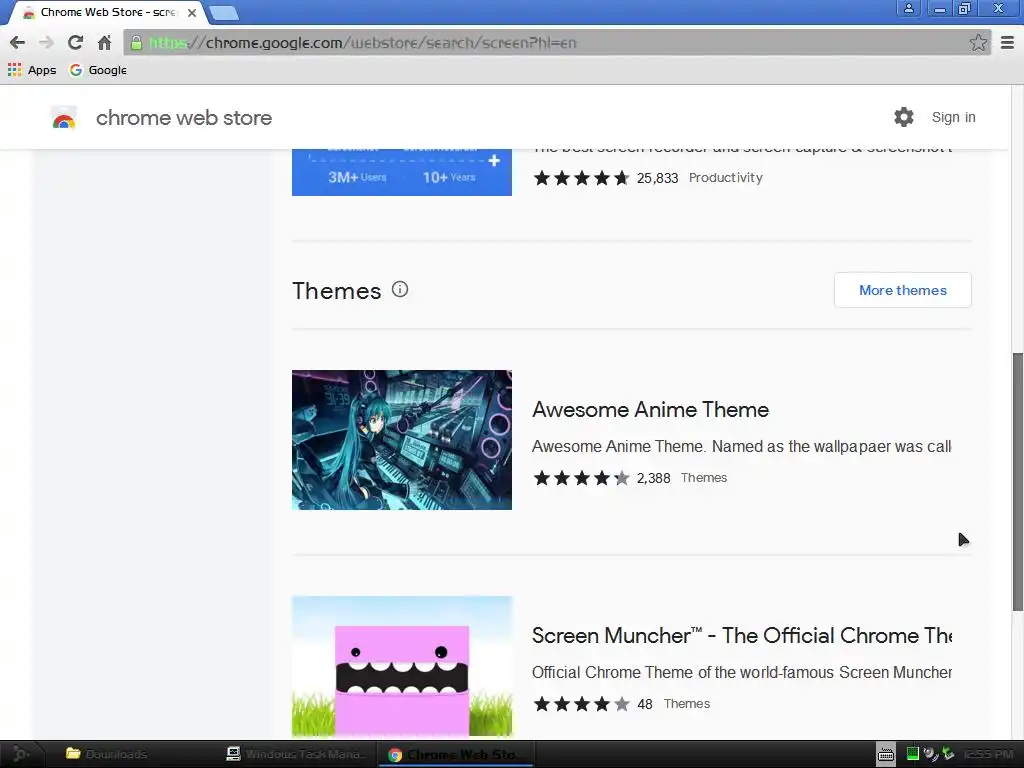
Task: Reload the page with the refresh icon
Action: click(75, 43)
